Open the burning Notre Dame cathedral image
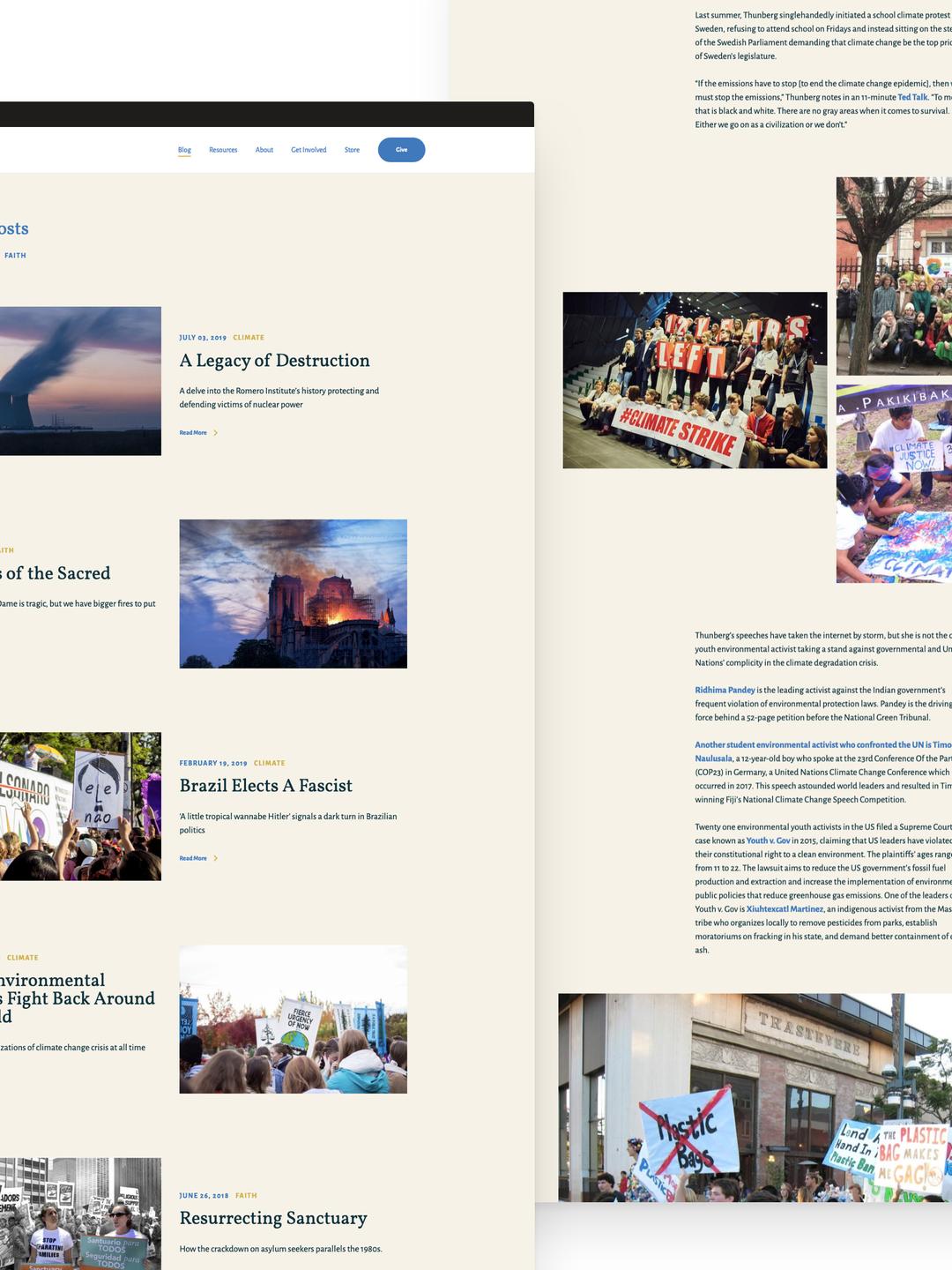 tap(294, 594)
